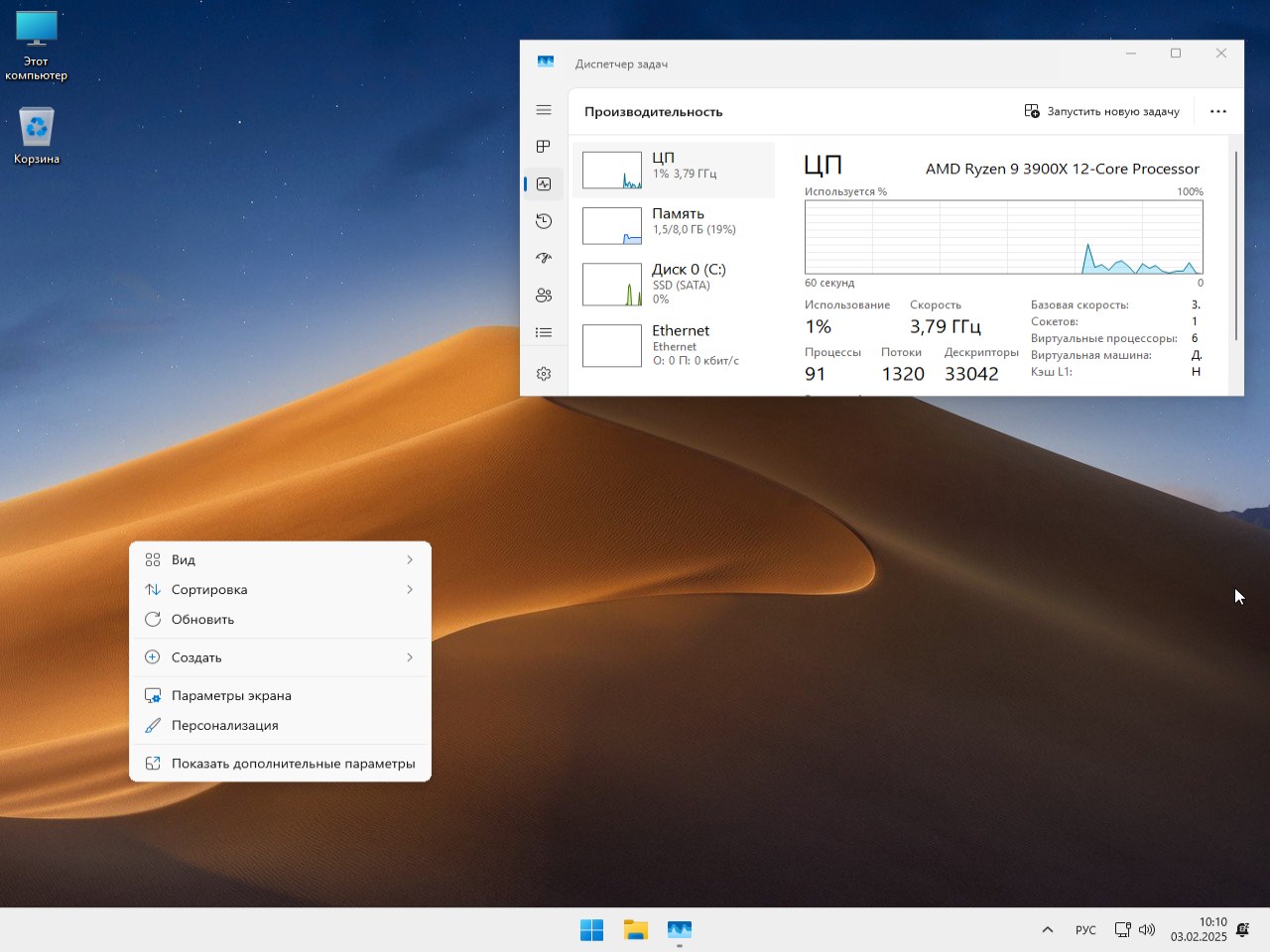The image size is (1270, 952).
Task: Choose Обновить in the context menu
Action: 202,619
